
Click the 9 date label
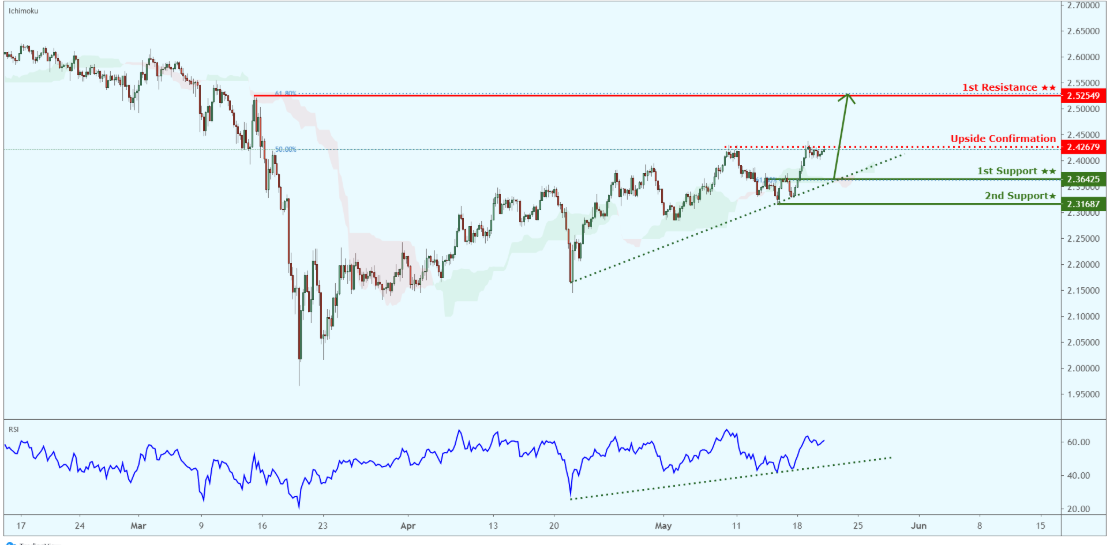coord(201,527)
